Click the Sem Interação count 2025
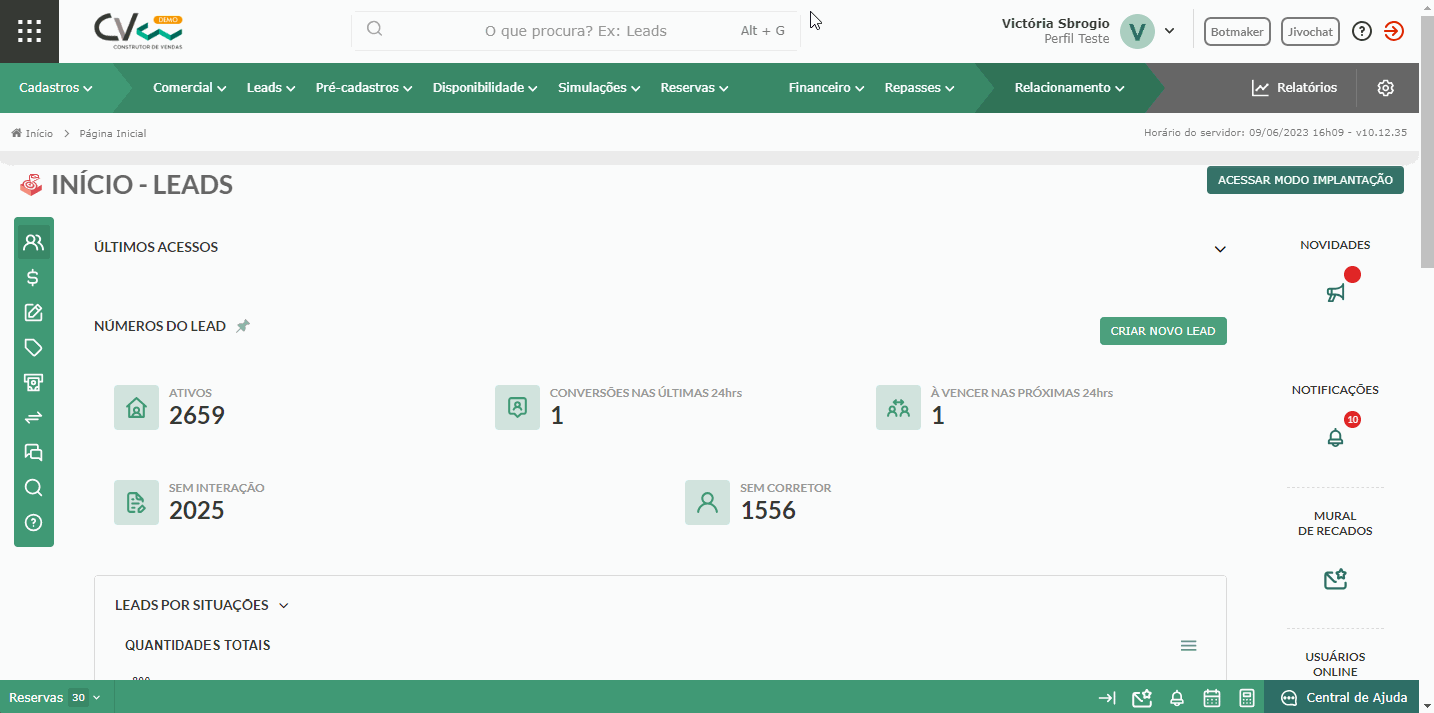Image resolution: width=1434 pixels, height=713 pixels. (197, 511)
